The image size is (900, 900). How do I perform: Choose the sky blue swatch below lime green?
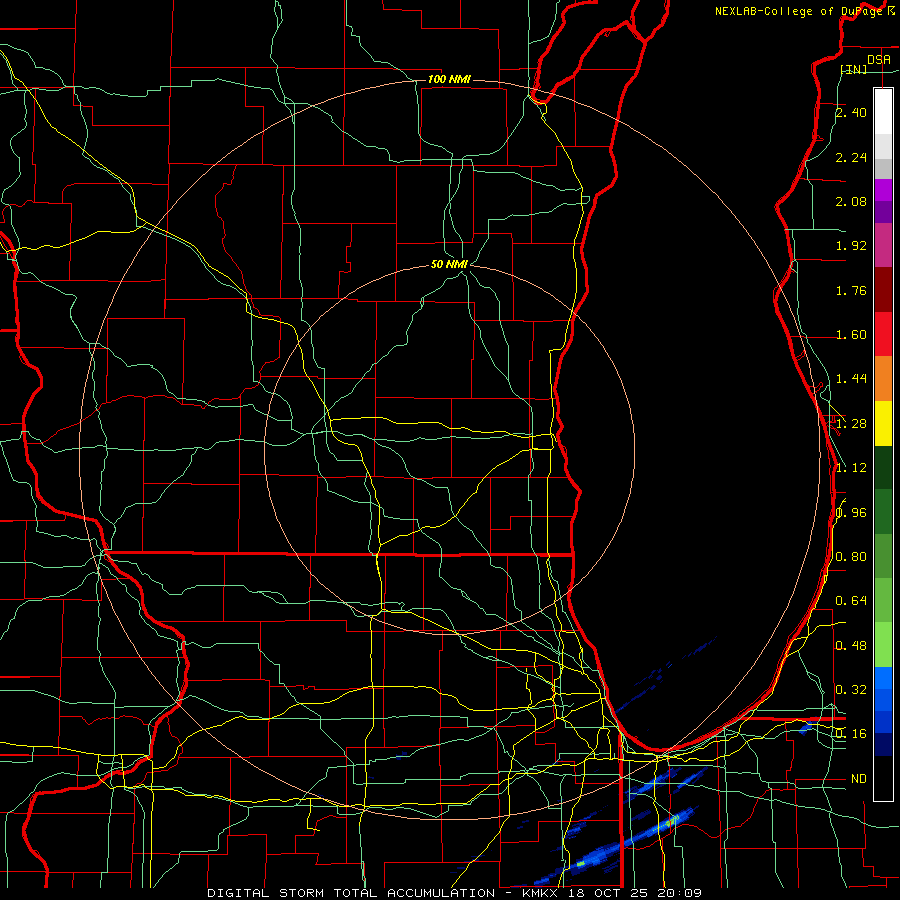tap(883, 678)
